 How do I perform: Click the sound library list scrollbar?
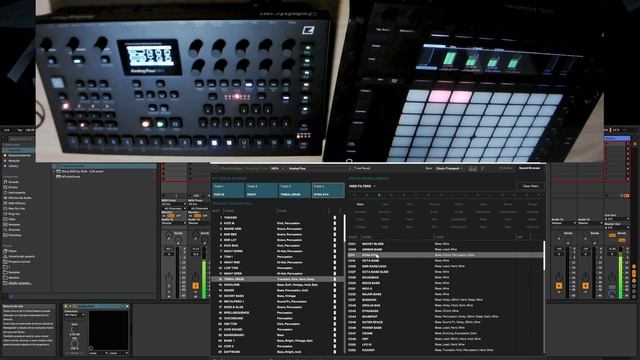544,256
